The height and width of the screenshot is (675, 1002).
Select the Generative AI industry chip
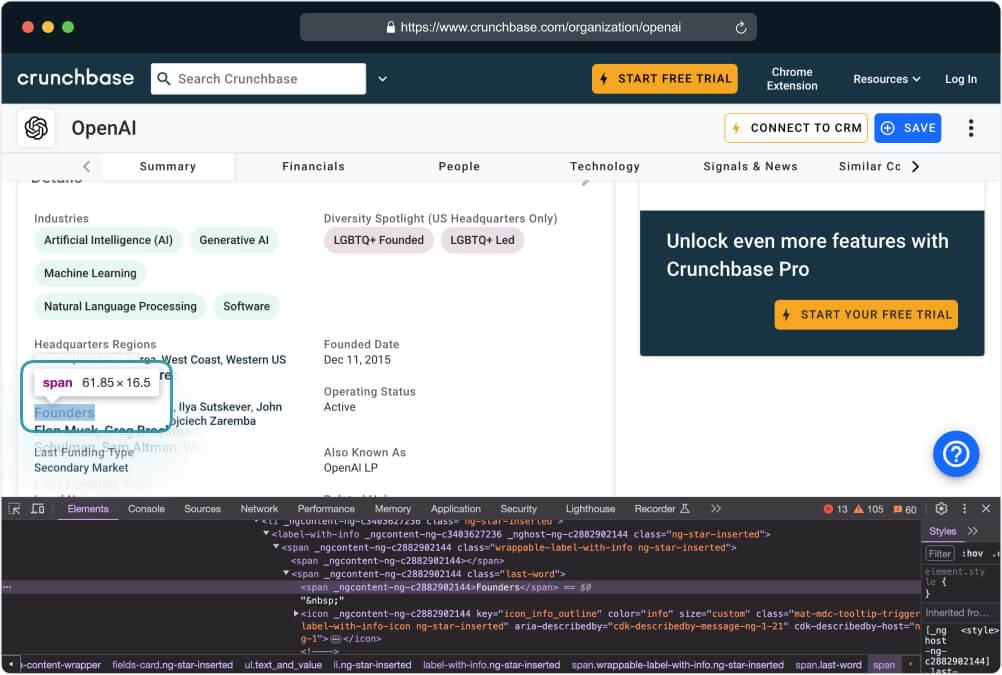pos(234,240)
